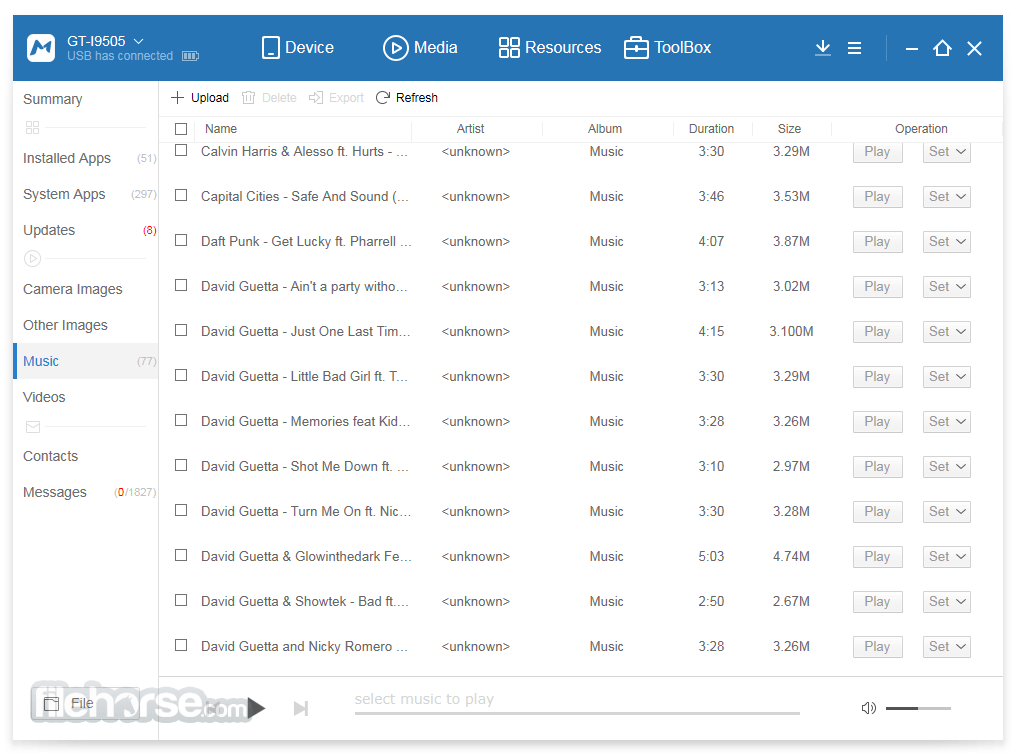Click the Upload plus icon

[177, 98]
